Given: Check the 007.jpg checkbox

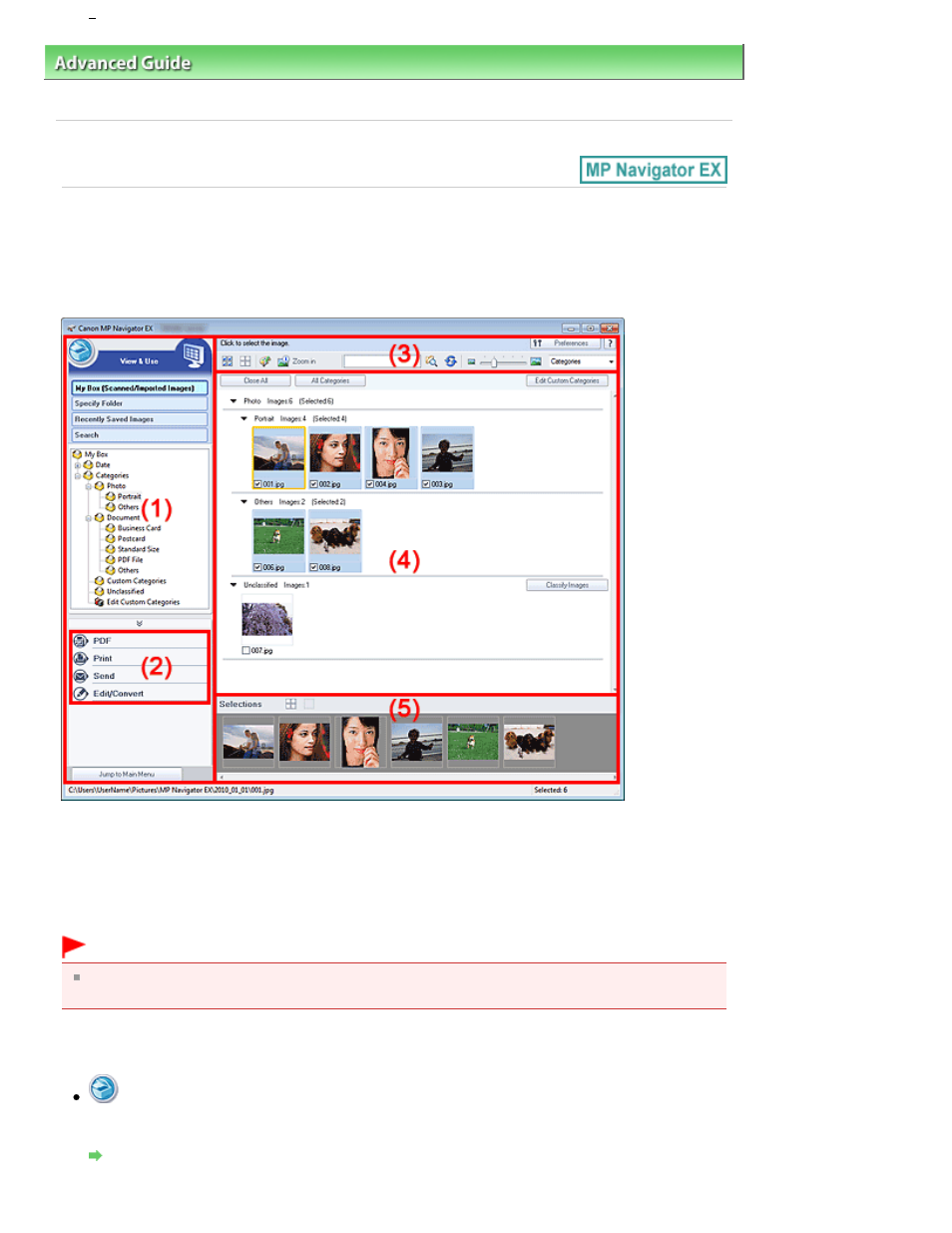Looking at the screenshot, I should 246,651.
